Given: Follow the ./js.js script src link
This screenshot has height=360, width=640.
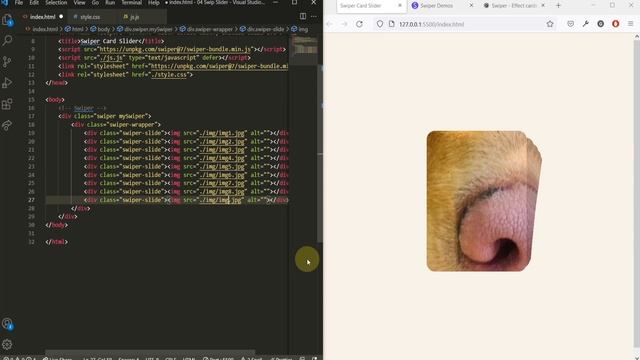Looking at the screenshot, I should coord(111,58).
